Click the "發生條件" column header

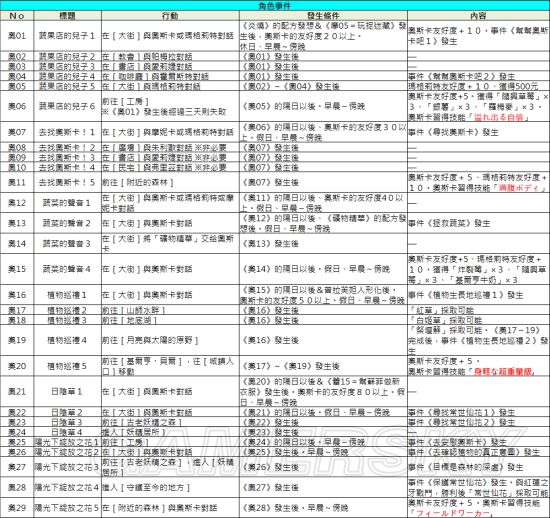[x=323, y=15]
